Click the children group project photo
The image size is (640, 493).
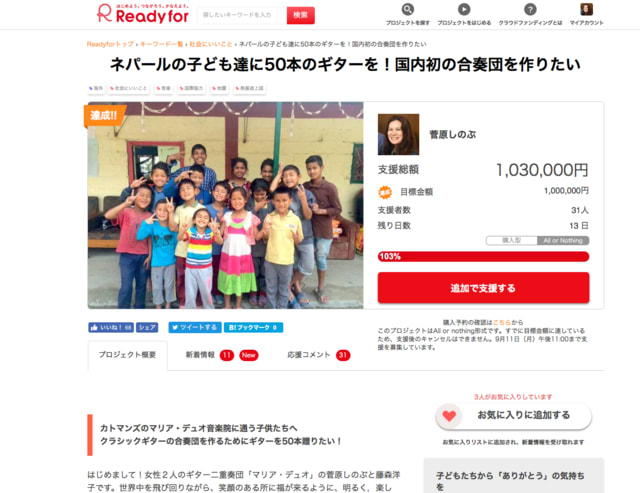225,205
